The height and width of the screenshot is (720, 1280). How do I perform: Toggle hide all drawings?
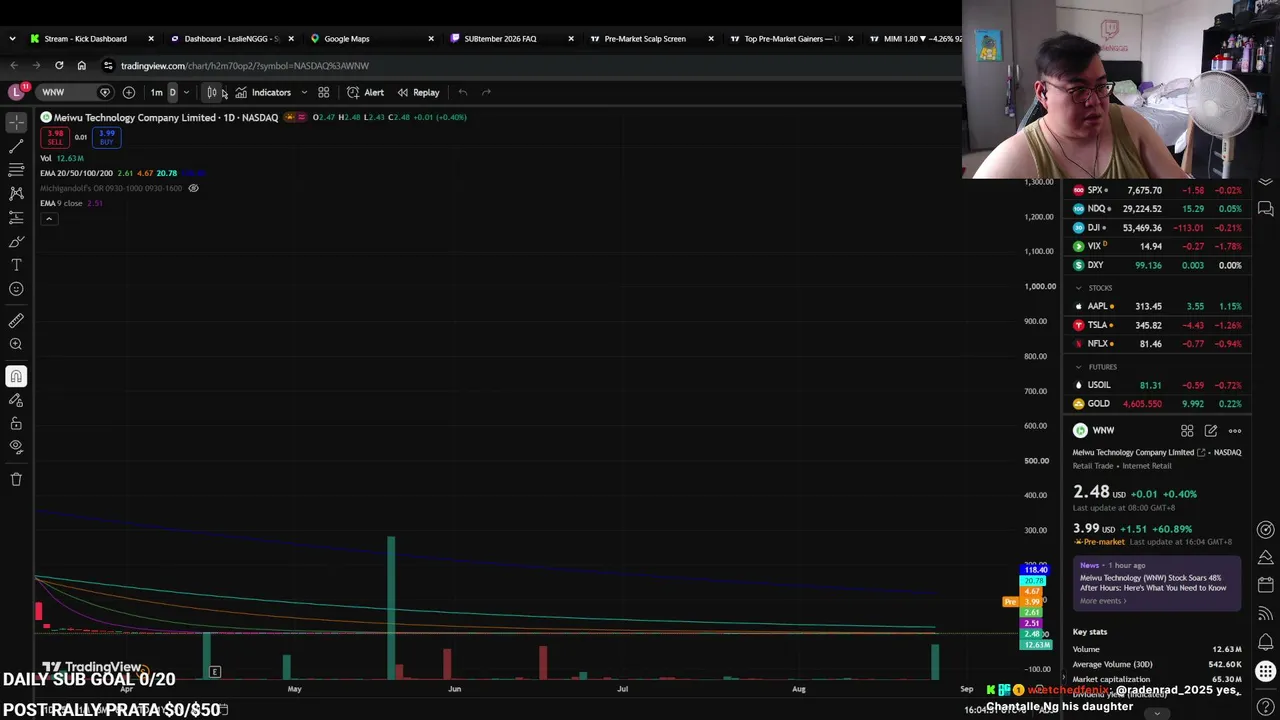[16, 447]
